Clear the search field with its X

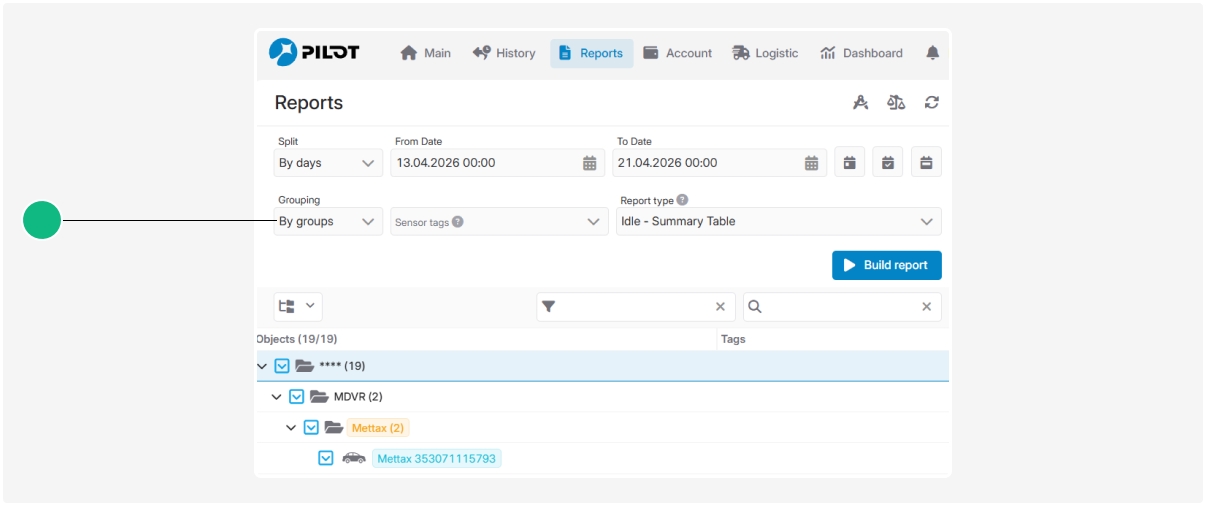pos(926,307)
